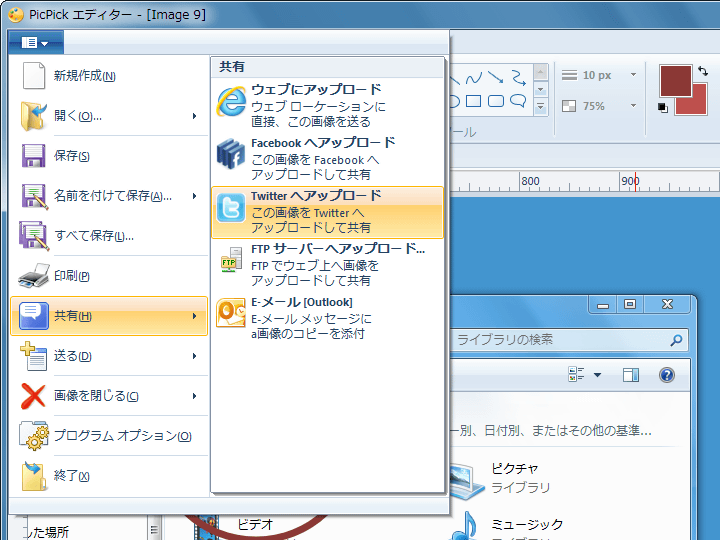Reset colors to default black and white
720x540 pixels.
click(663, 108)
